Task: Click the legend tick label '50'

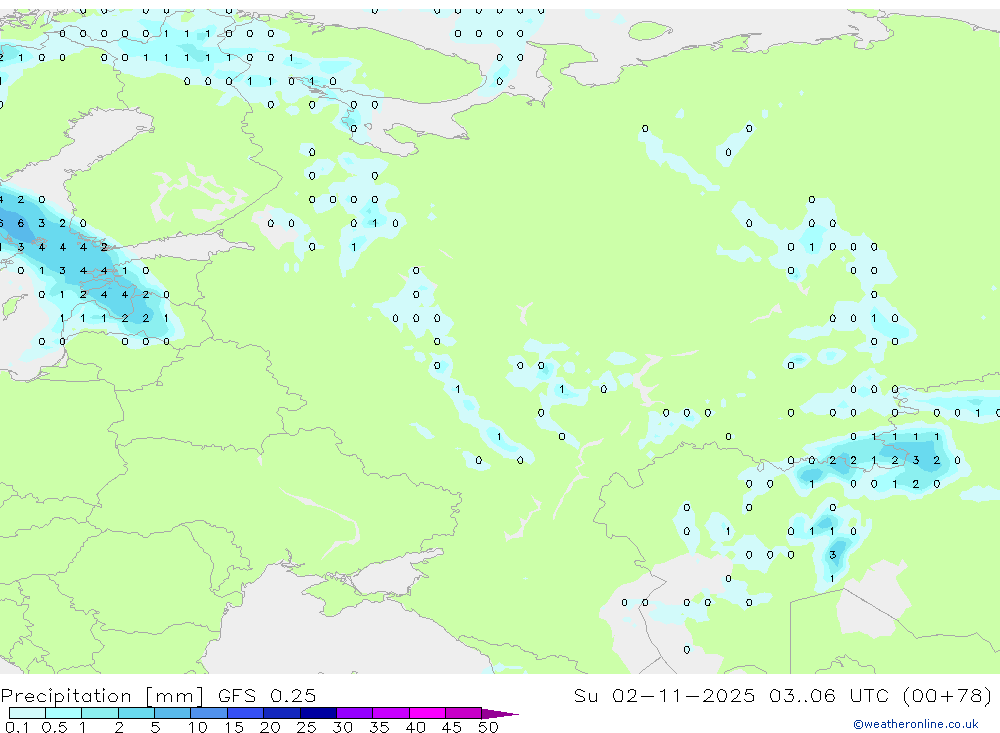Action: point(488,727)
